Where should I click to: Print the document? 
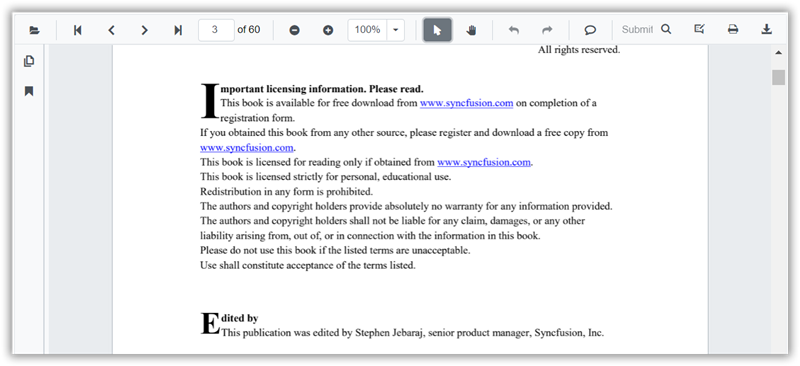pos(733,29)
